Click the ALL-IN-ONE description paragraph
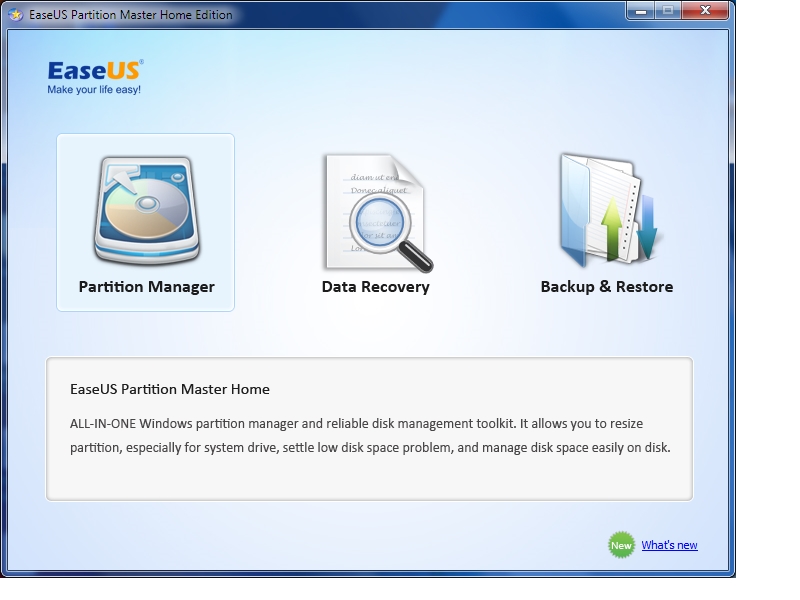This screenshot has height=600, width=800. (369, 436)
